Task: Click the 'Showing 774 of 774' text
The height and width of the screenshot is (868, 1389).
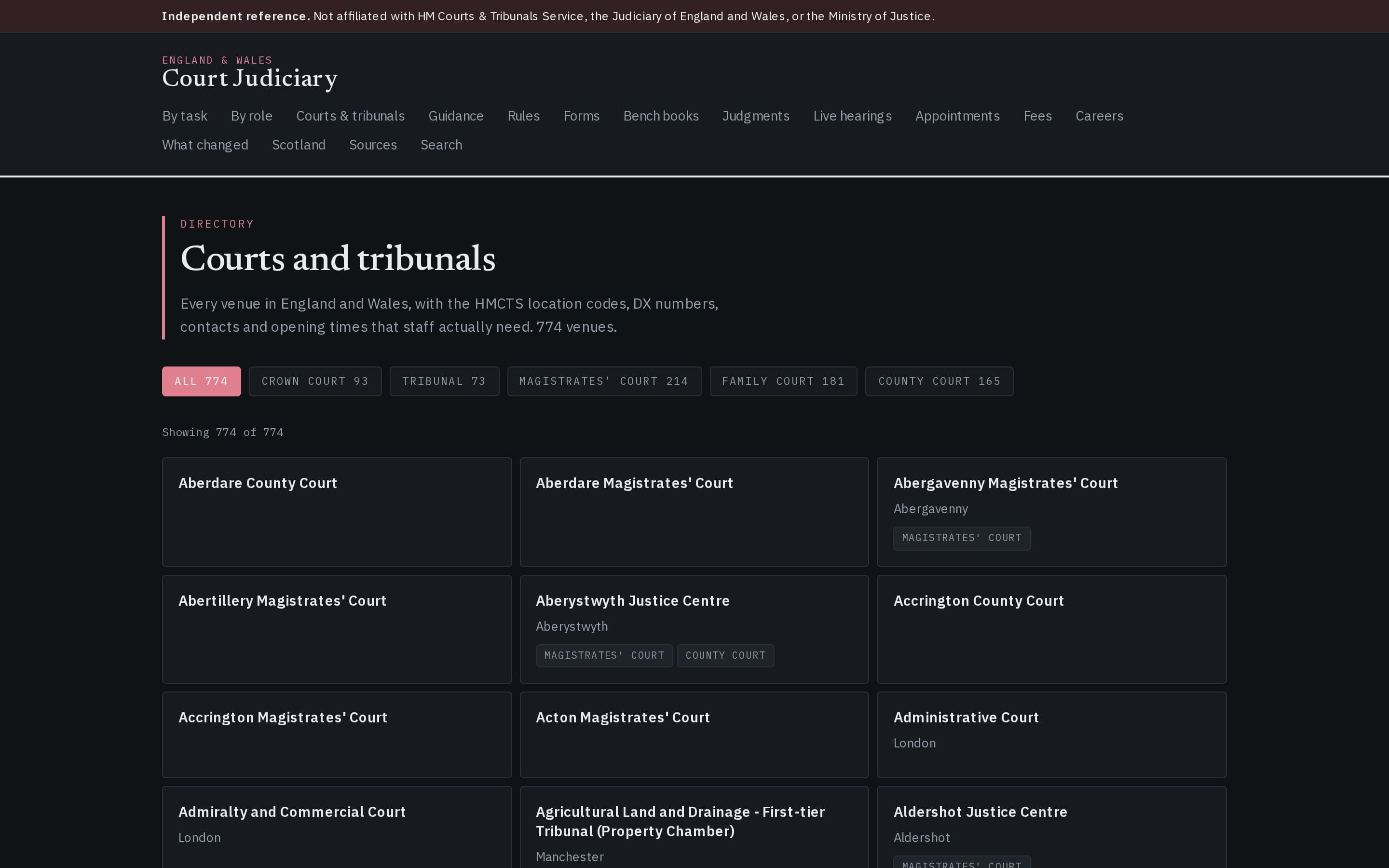Action: click(x=223, y=432)
